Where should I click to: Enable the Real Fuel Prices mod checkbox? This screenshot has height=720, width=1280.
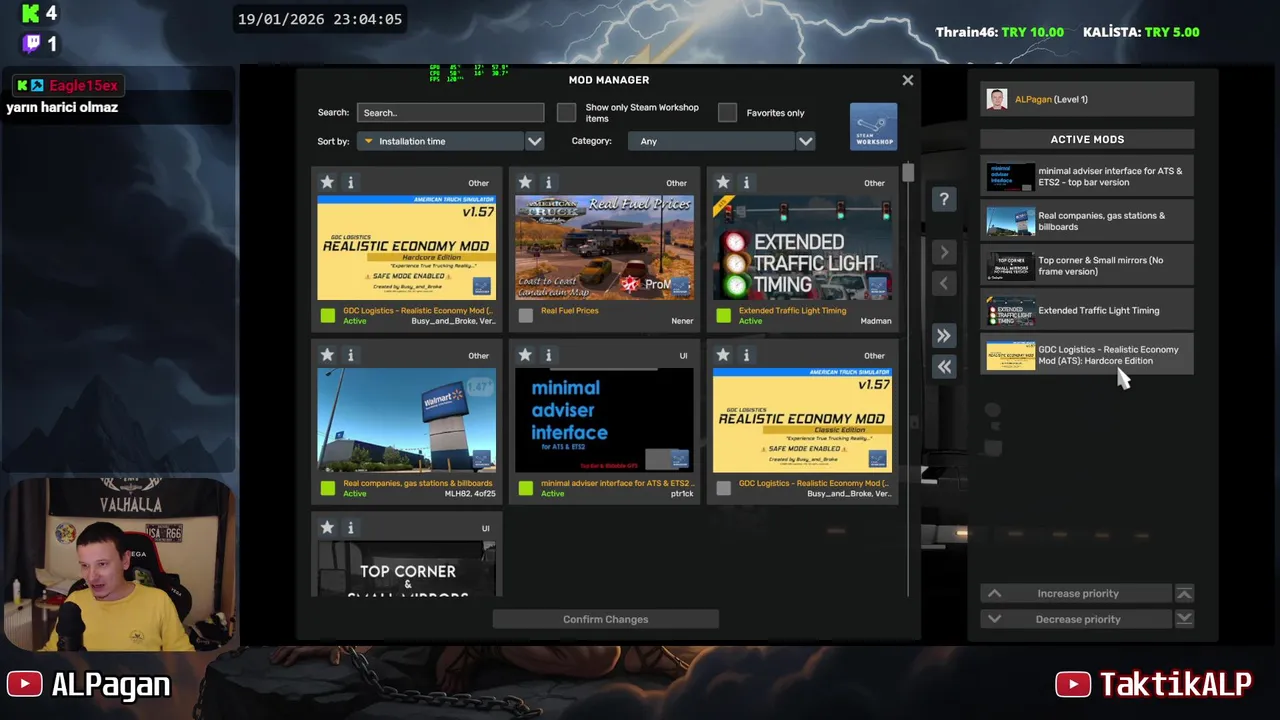tap(526, 316)
